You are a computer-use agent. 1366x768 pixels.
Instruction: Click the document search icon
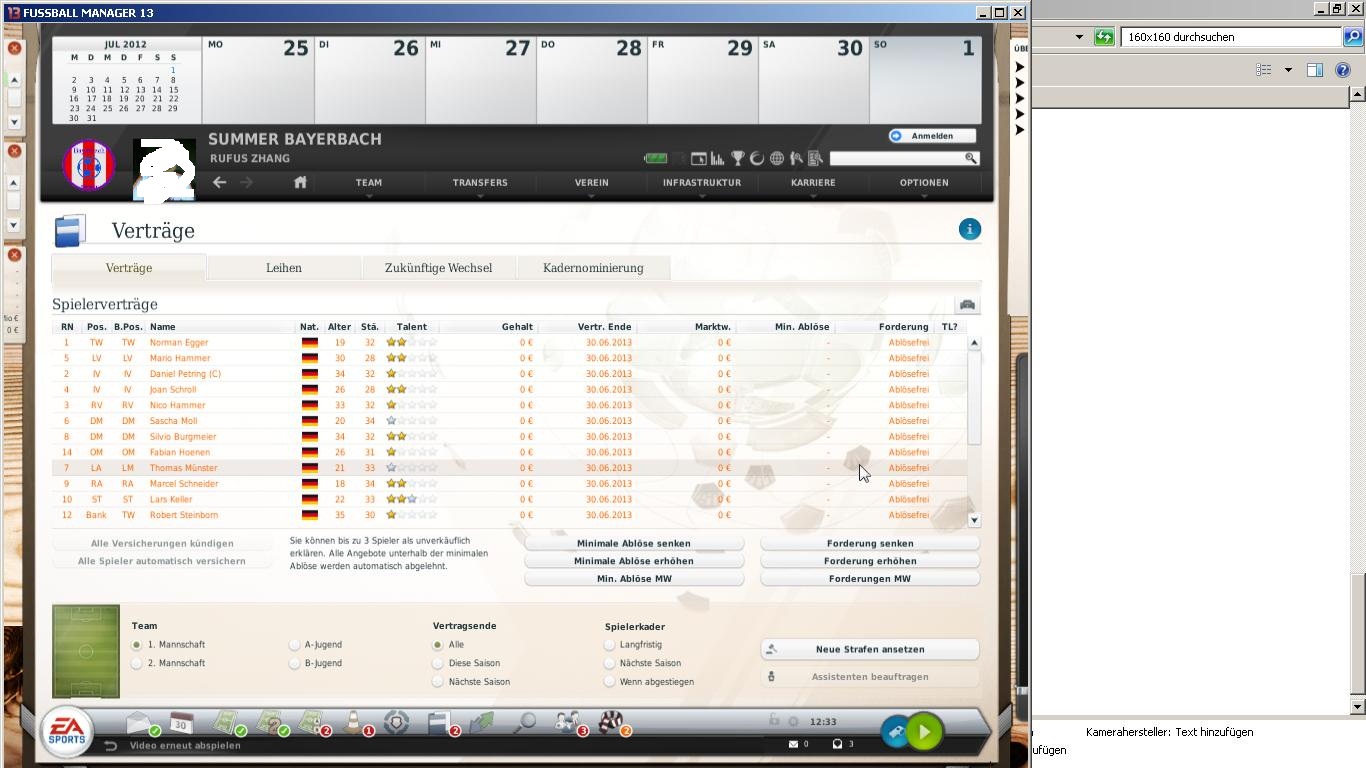(816, 158)
